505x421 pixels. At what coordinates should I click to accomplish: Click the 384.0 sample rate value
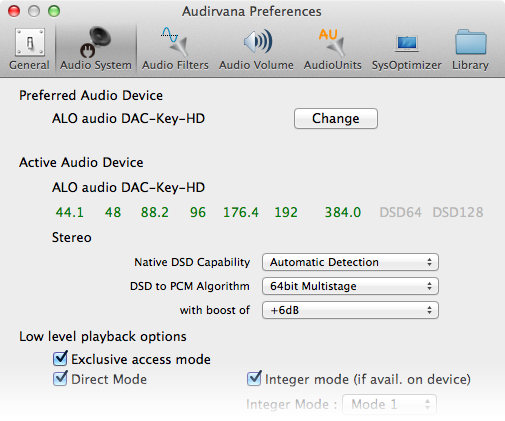tap(343, 212)
